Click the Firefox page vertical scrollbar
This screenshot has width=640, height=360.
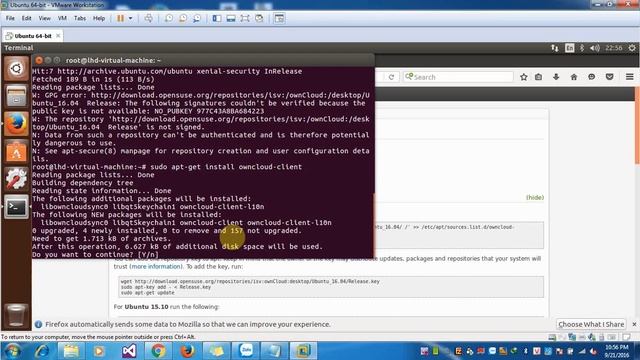coord(637,127)
